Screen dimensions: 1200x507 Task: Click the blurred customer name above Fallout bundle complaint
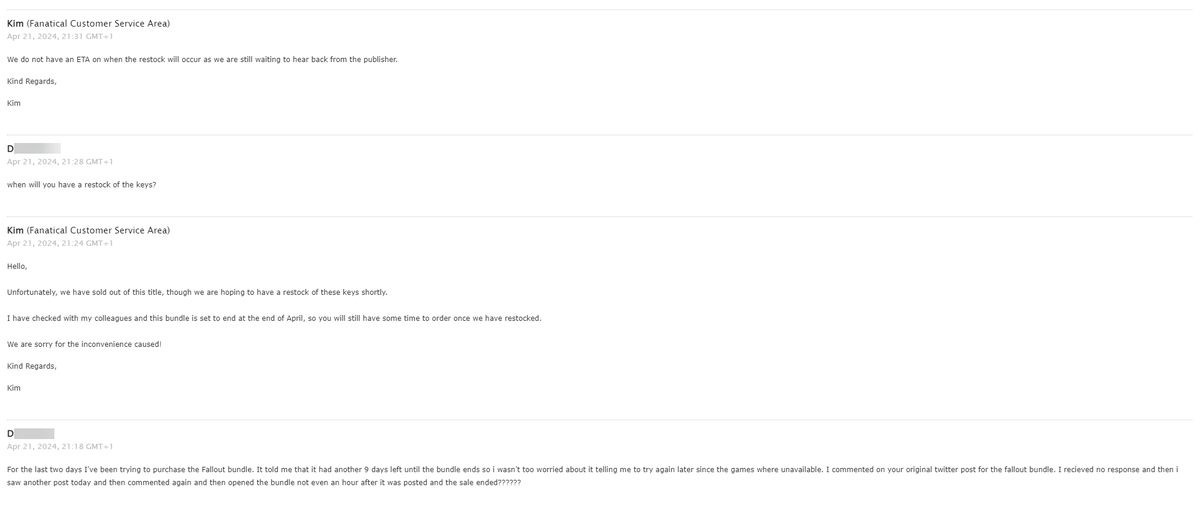click(x=31, y=434)
